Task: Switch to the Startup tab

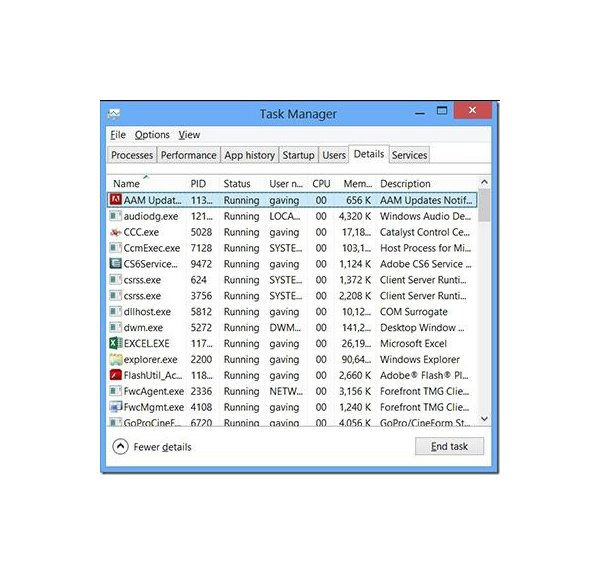Action: coord(298,155)
